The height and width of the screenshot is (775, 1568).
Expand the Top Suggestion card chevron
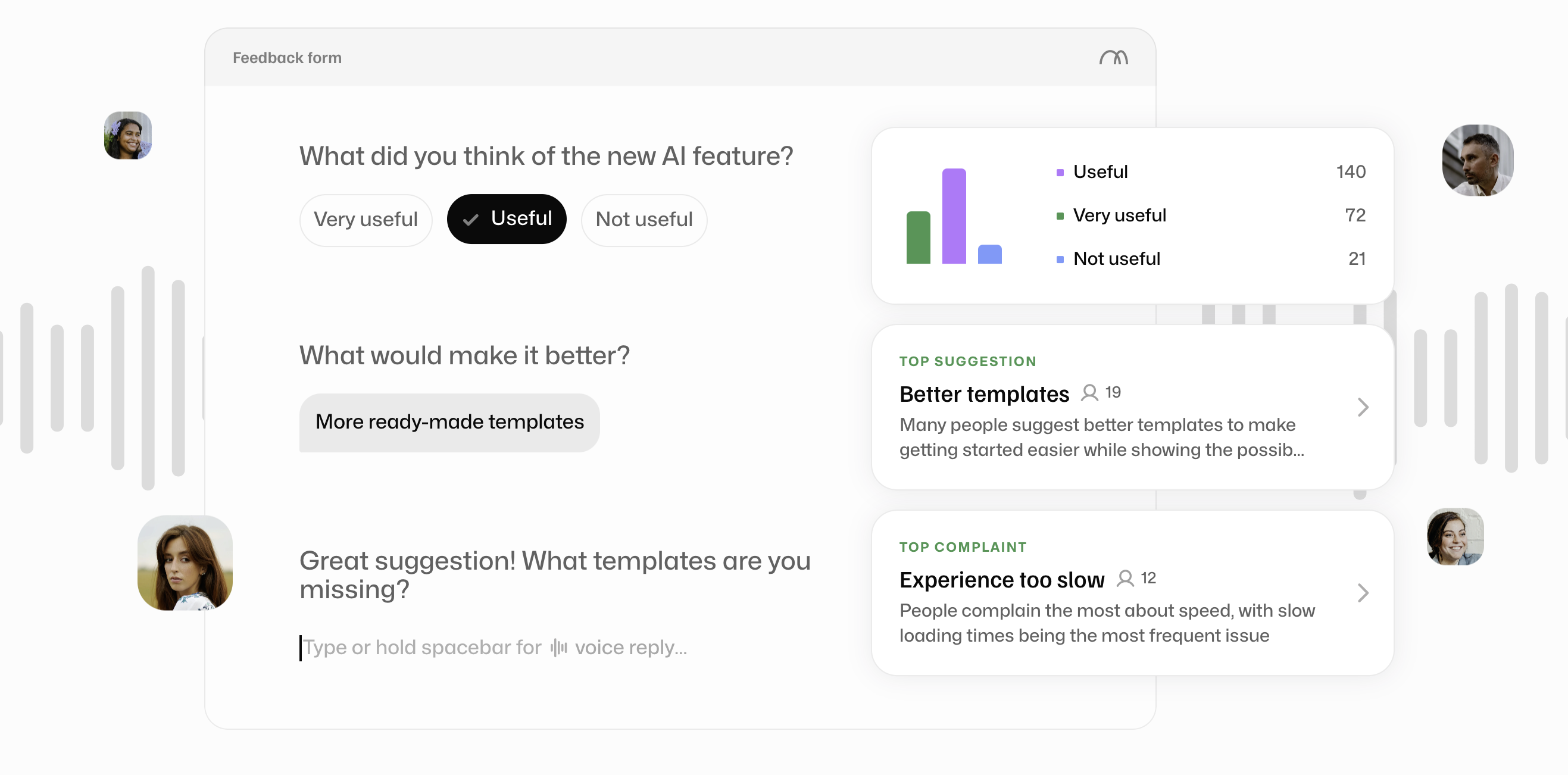click(1362, 407)
